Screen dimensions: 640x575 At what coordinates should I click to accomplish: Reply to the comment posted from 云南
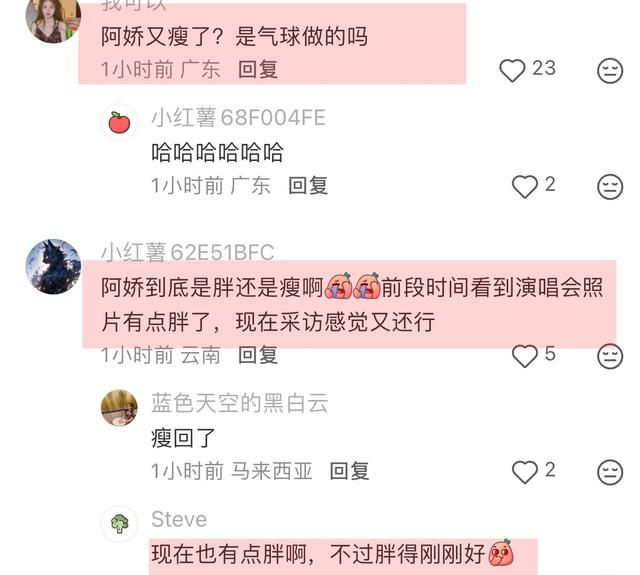pyautogui.click(x=258, y=355)
